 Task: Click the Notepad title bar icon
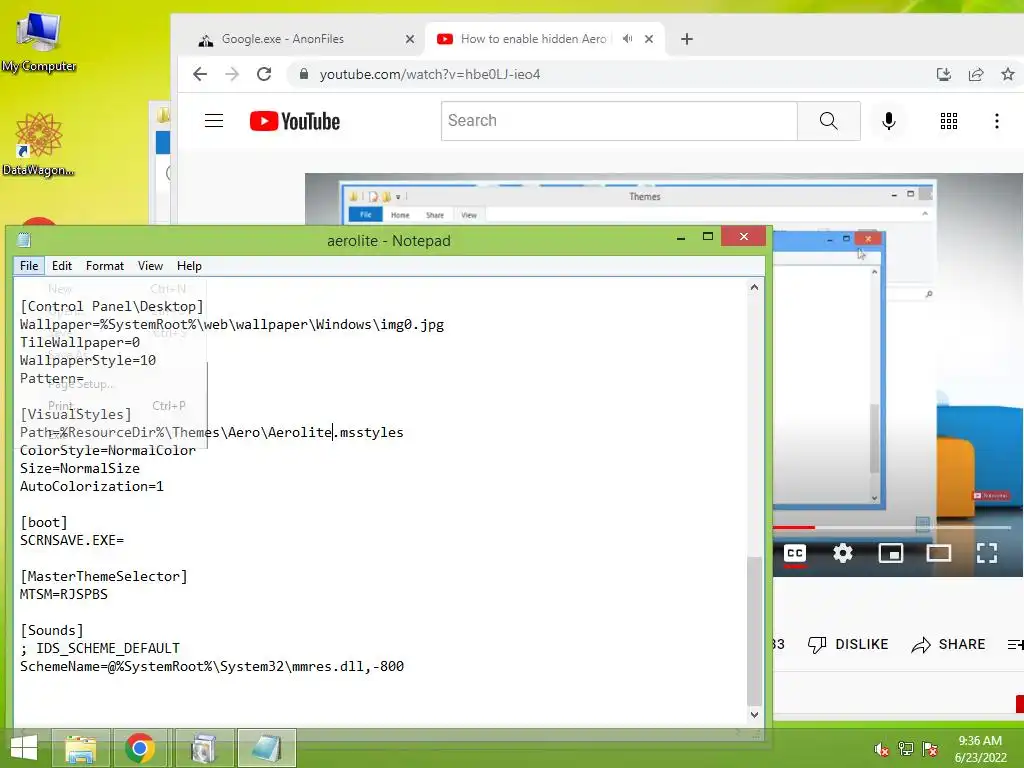pos(24,240)
